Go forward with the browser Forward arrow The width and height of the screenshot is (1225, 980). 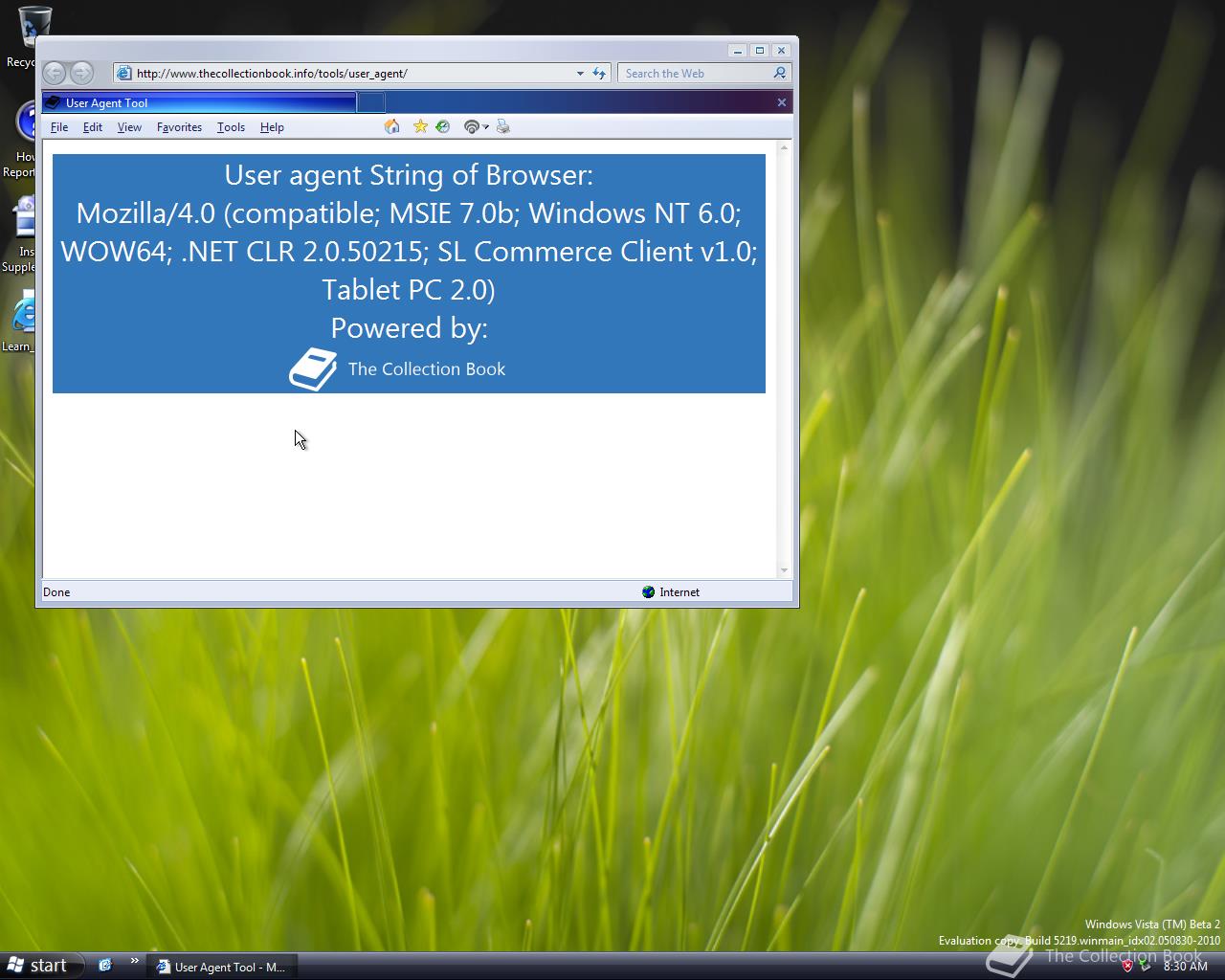click(82, 73)
